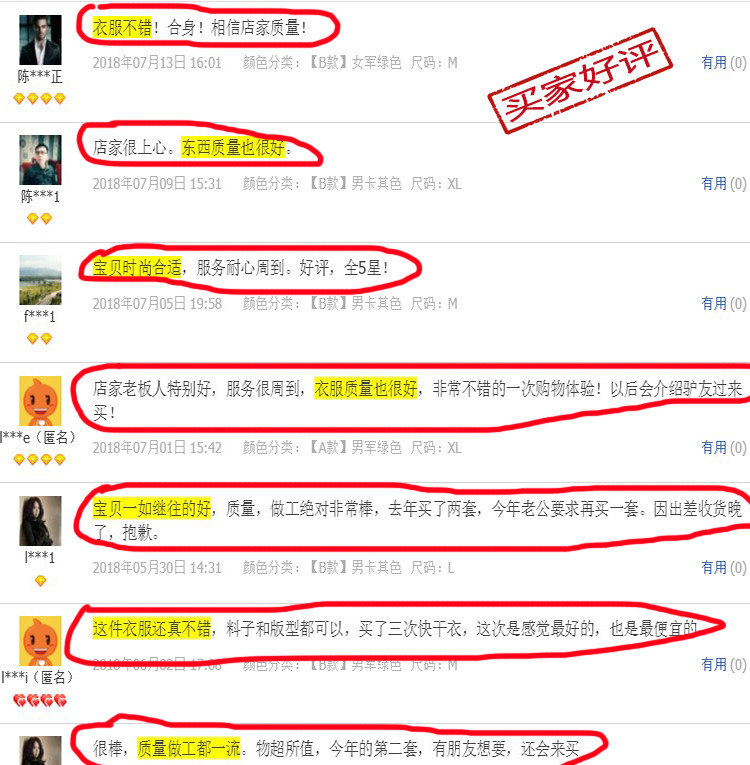This screenshot has width=750, height=765.
Task: Click the orange mascot avatar of l***e（匿名）
Action: click(40, 401)
